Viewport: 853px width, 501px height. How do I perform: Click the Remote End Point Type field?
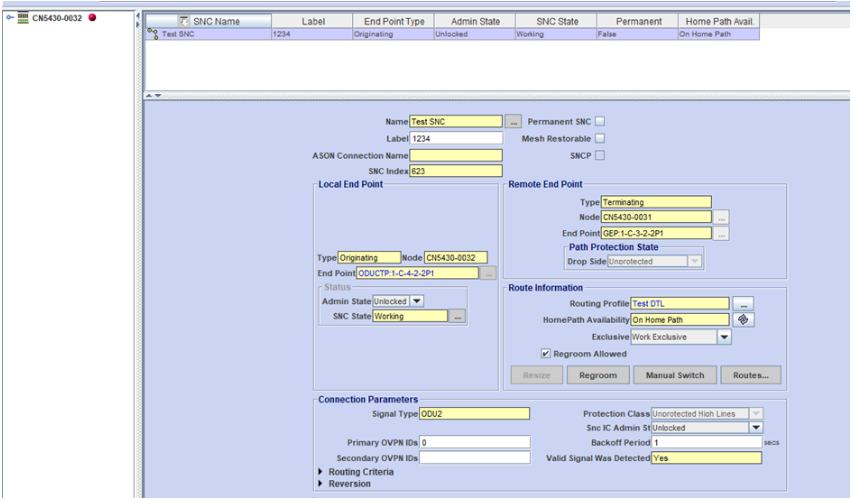point(656,202)
